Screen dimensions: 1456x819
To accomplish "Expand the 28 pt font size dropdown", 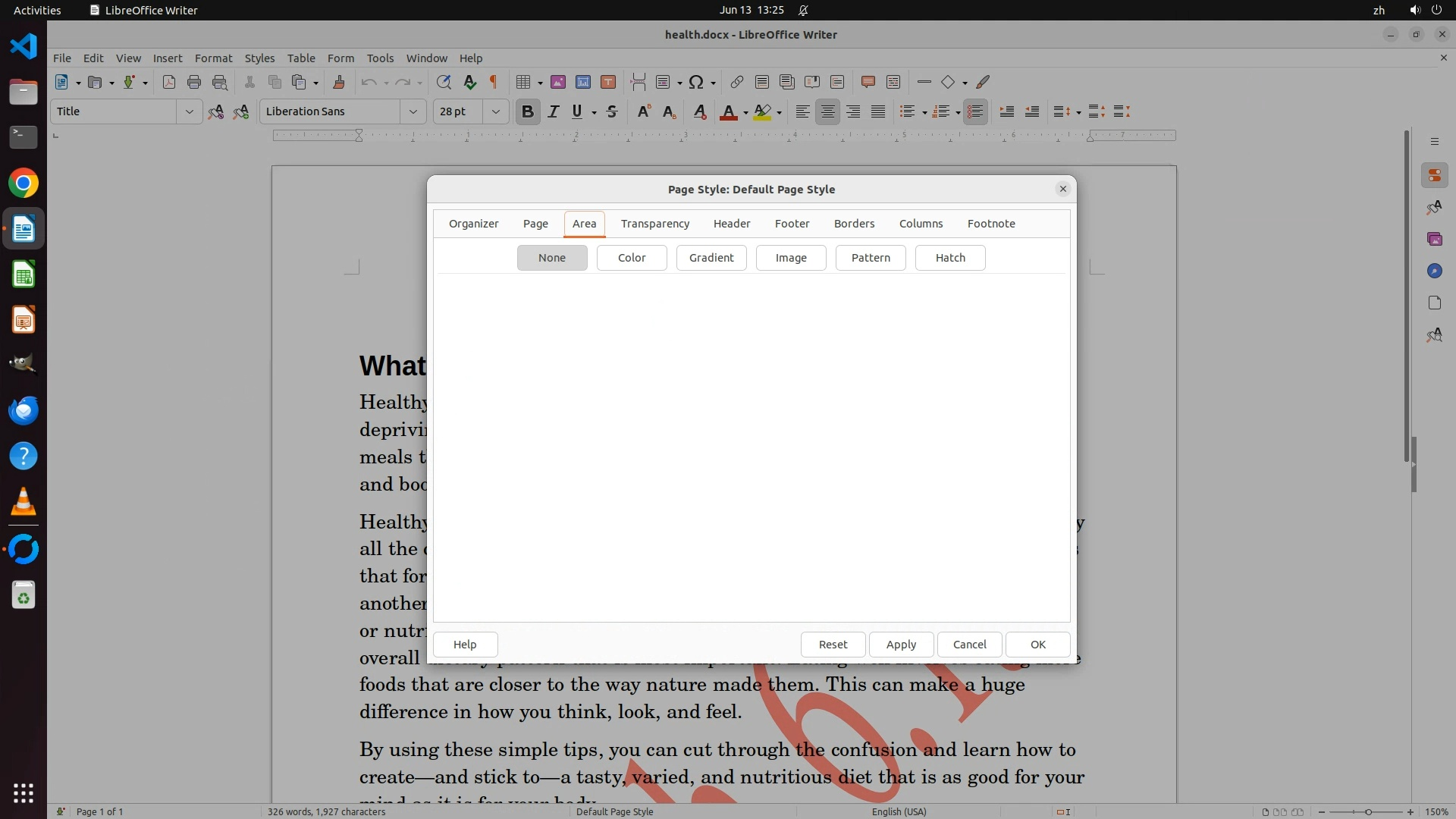I will tap(496, 112).
